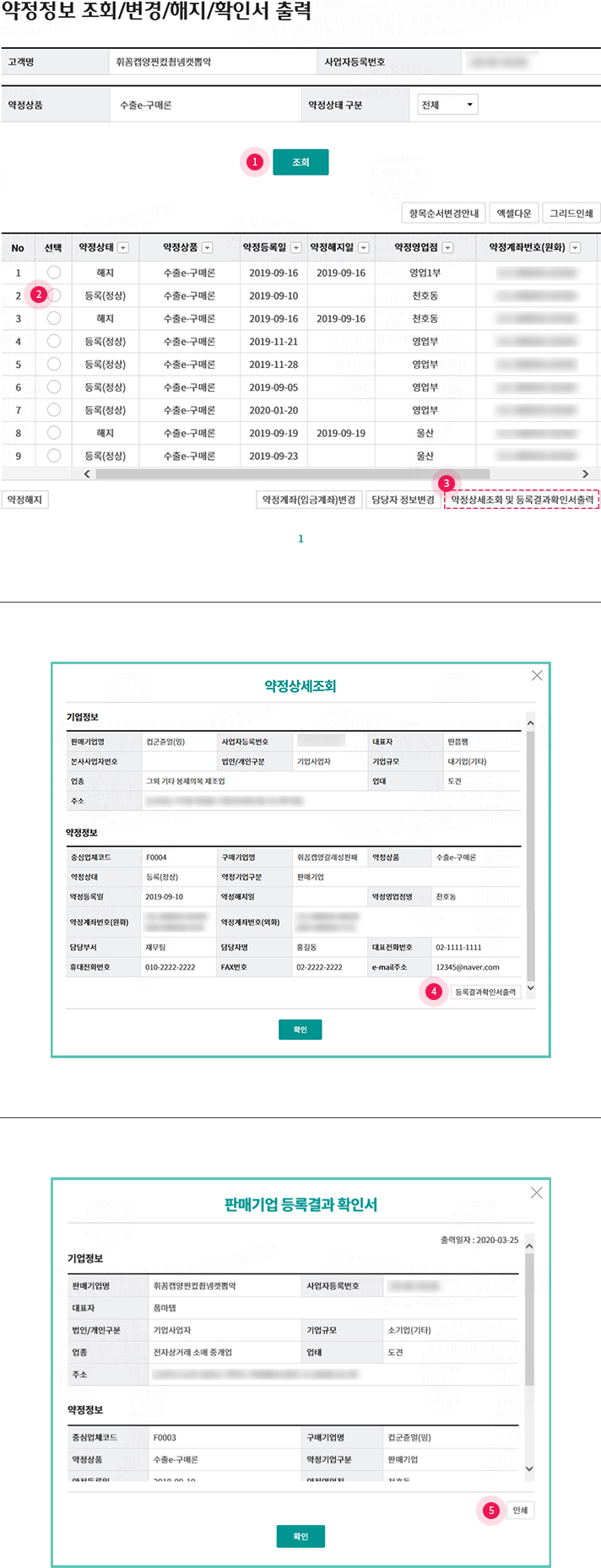Click 인쇄 button in confirmation popup

click(520, 1510)
